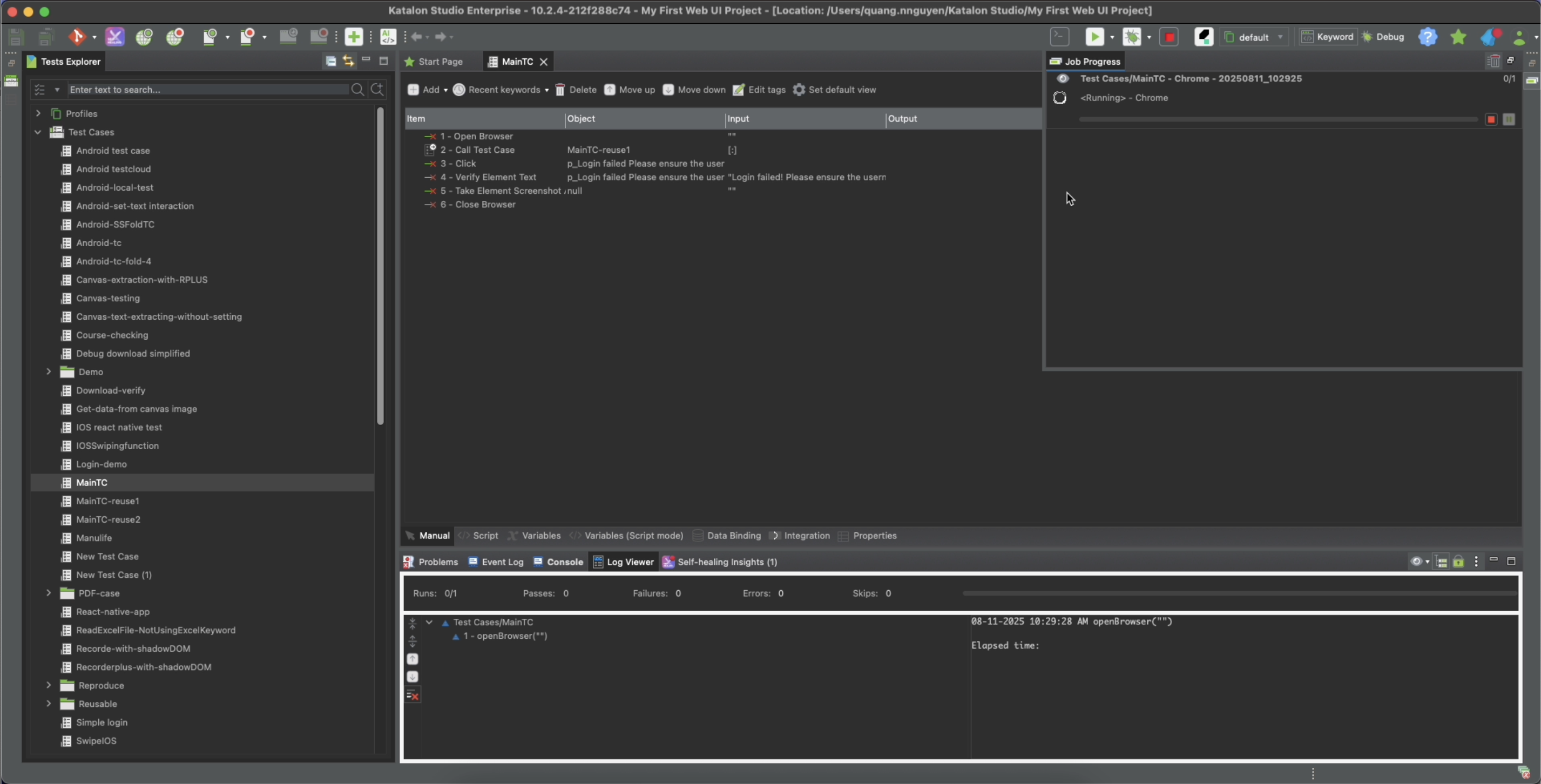
Task: Open the default execution profile dropdown
Action: coord(1253,37)
